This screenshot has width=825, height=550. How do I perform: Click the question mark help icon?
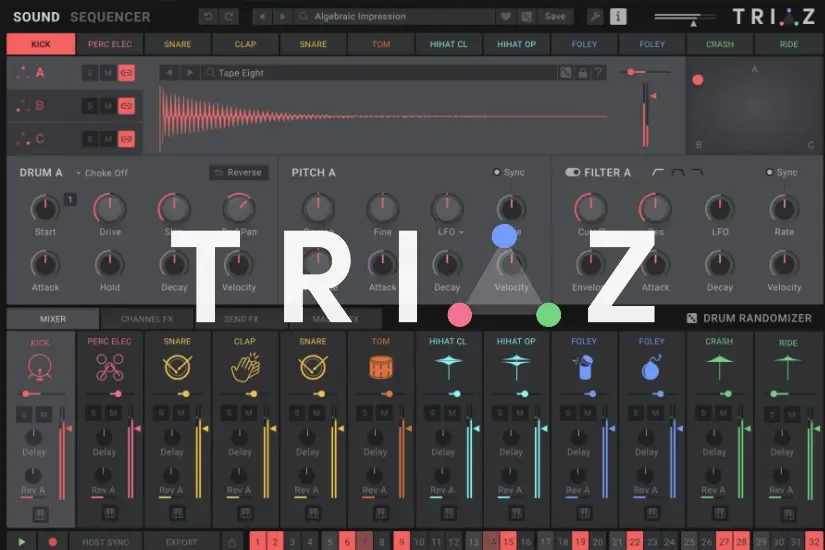(x=599, y=73)
